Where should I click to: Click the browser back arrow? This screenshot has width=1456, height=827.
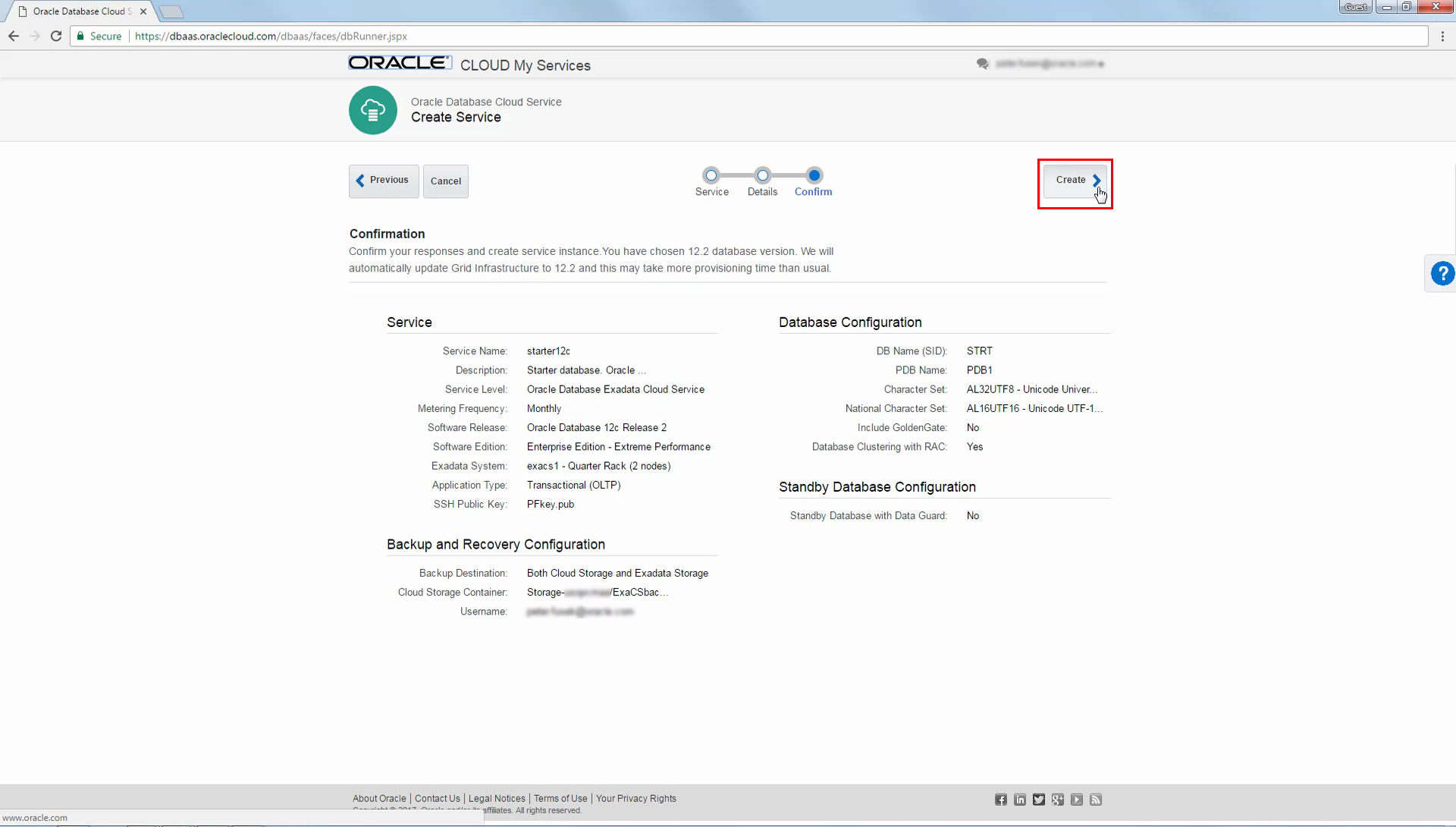13,36
